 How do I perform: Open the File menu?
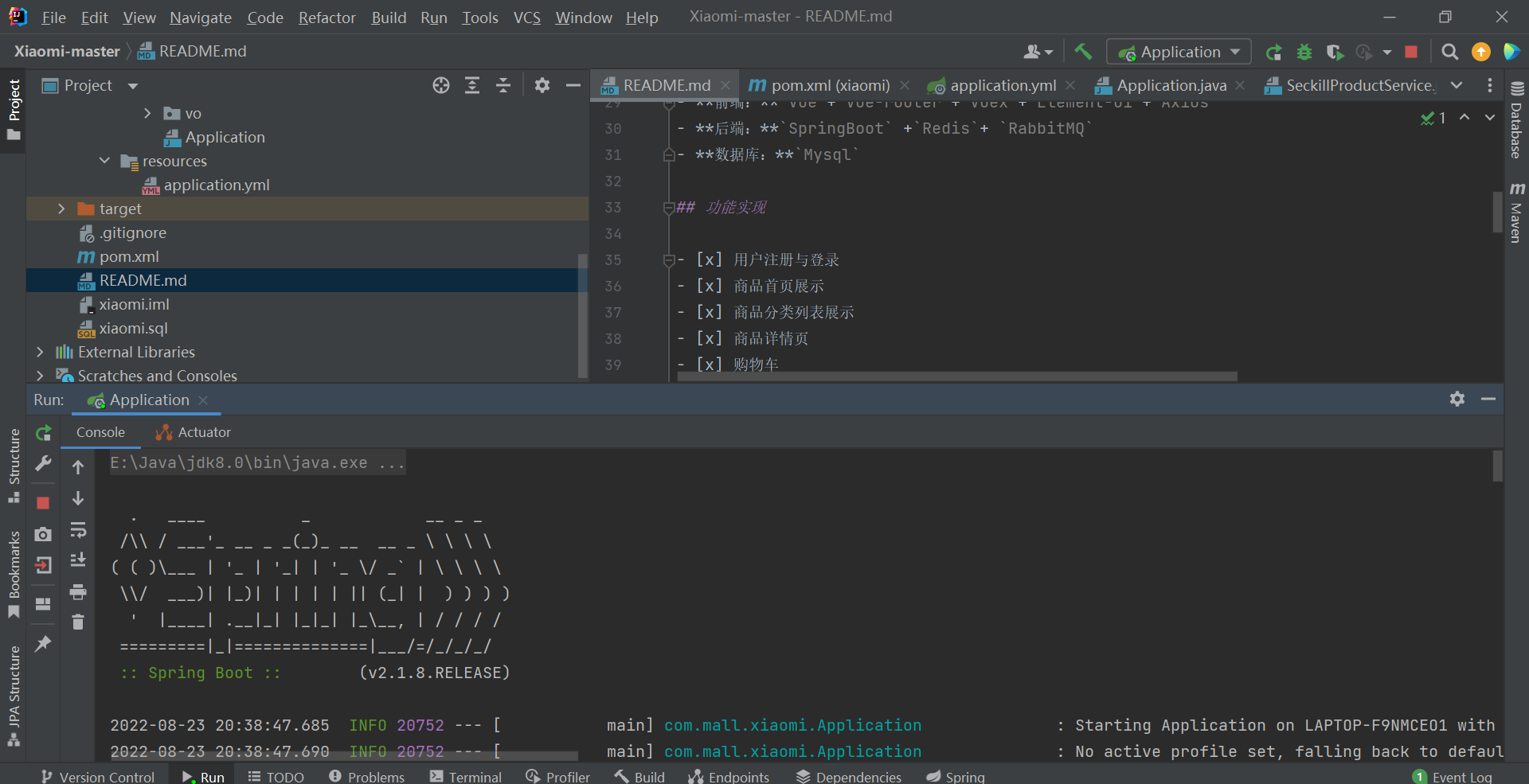pyautogui.click(x=53, y=18)
